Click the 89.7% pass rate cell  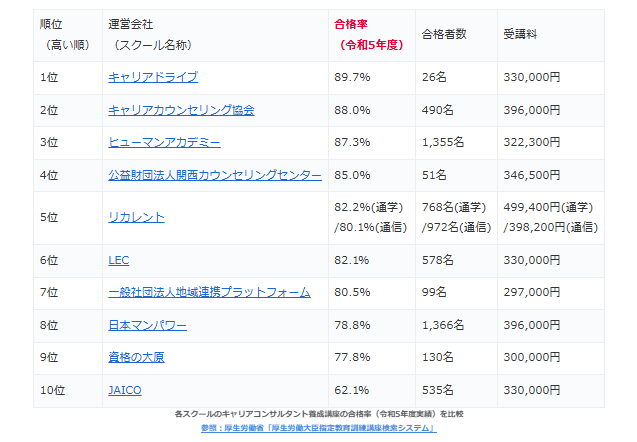tap(351, 77)
